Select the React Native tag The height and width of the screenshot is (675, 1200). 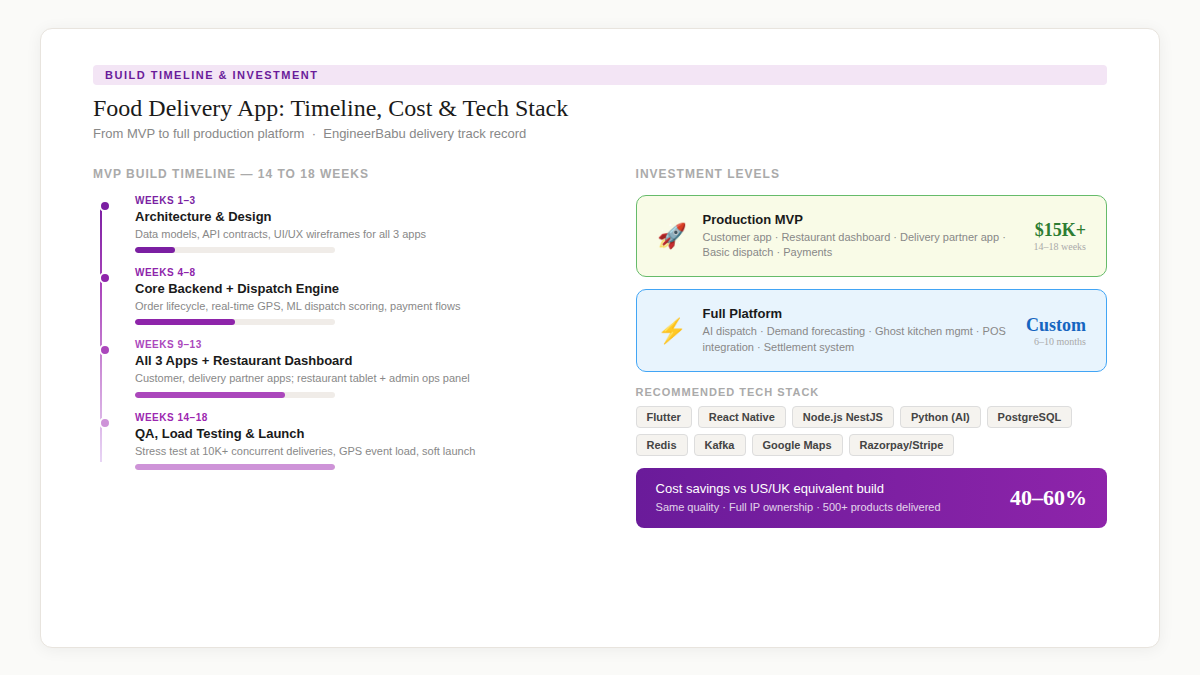click(x=742, y=417)
